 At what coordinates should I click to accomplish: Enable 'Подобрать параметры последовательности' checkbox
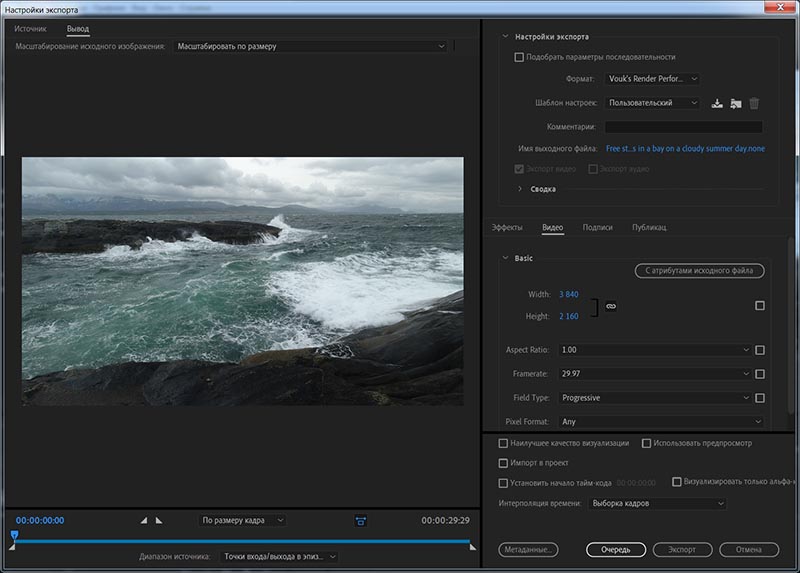click(x=519, y=57)
